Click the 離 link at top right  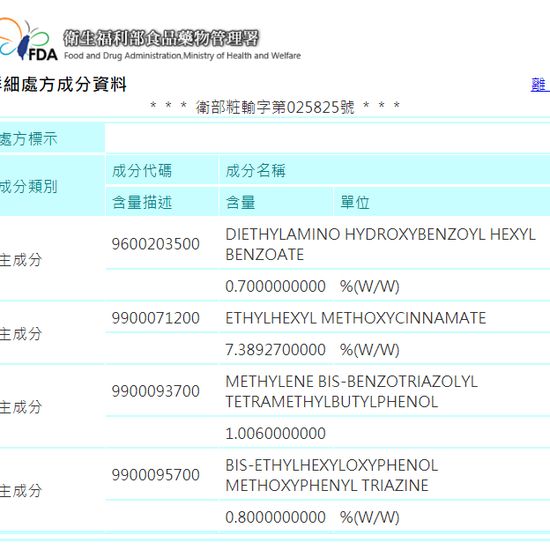(x=540, y=85)
